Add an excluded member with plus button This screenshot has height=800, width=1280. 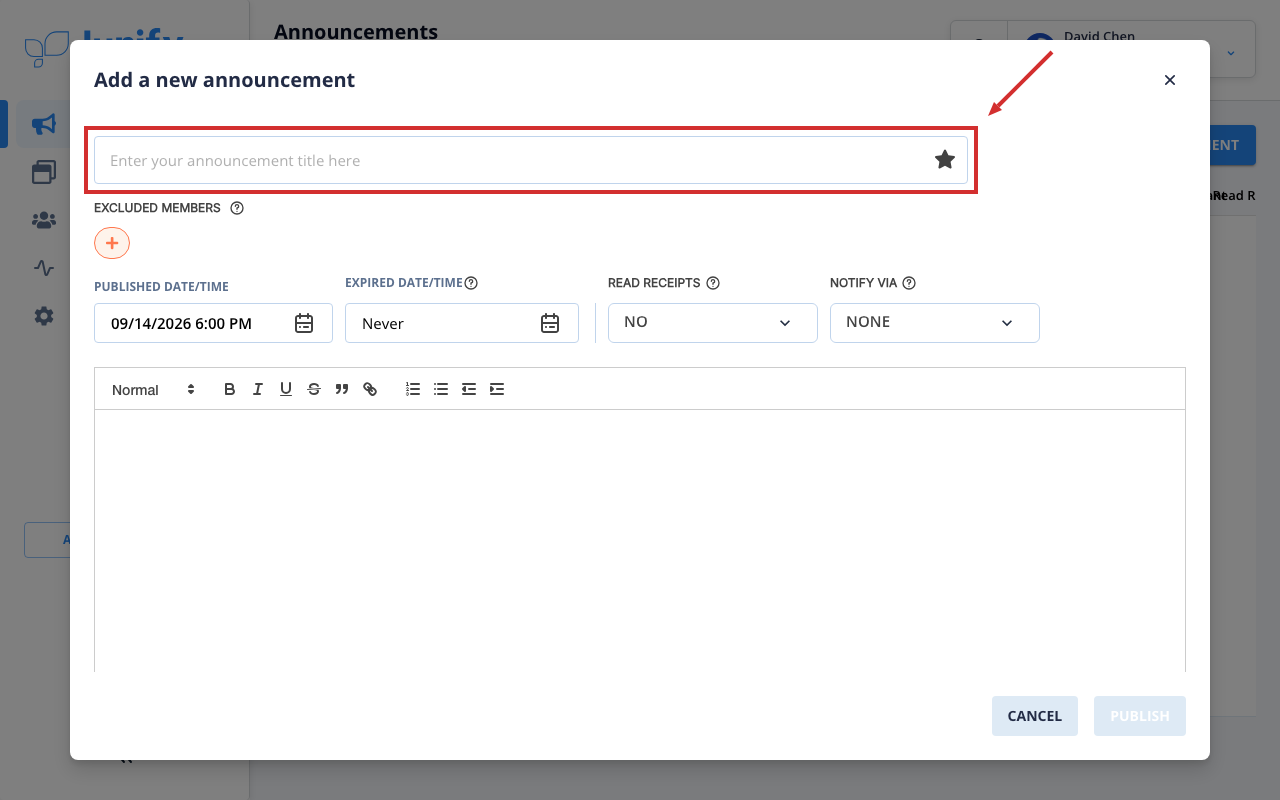[x=112, y=243]
